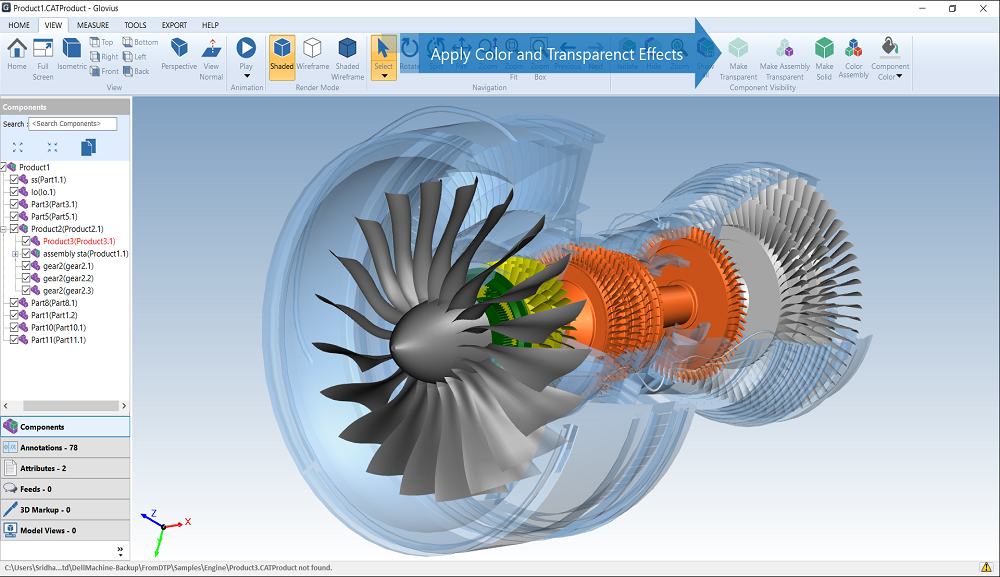This screenshot has width=1000, height=577.
Task: Toggle the Part3(Part3.1) checkbox
Action: tap(14, 204)
